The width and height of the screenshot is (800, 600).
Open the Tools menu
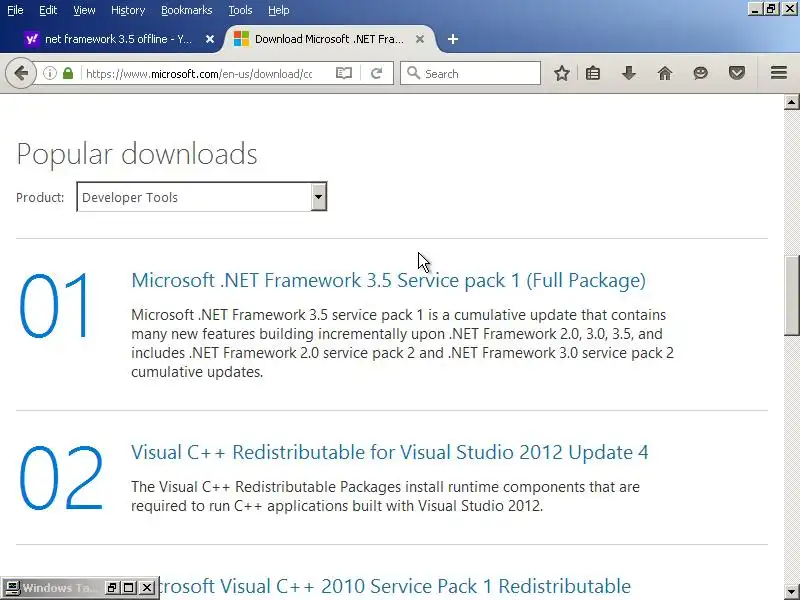(240, 10)
